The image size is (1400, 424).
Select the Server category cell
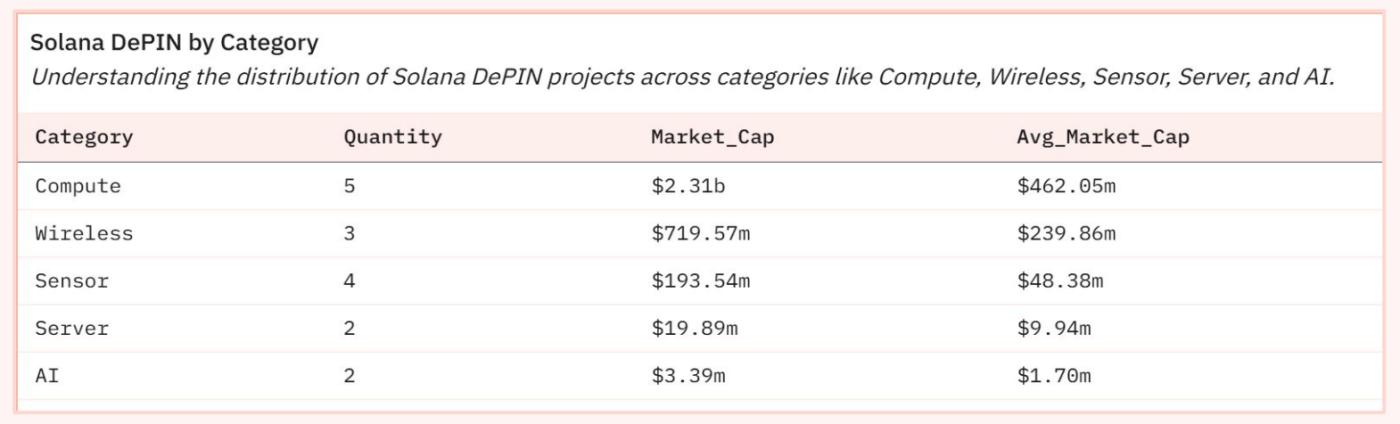(x=72, y=328)
